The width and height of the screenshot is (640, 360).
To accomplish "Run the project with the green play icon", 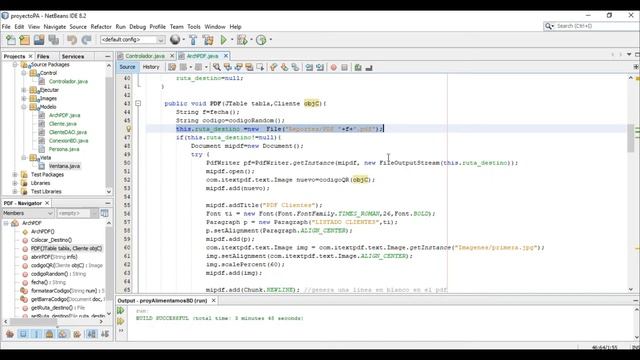I will pos(224,40).
